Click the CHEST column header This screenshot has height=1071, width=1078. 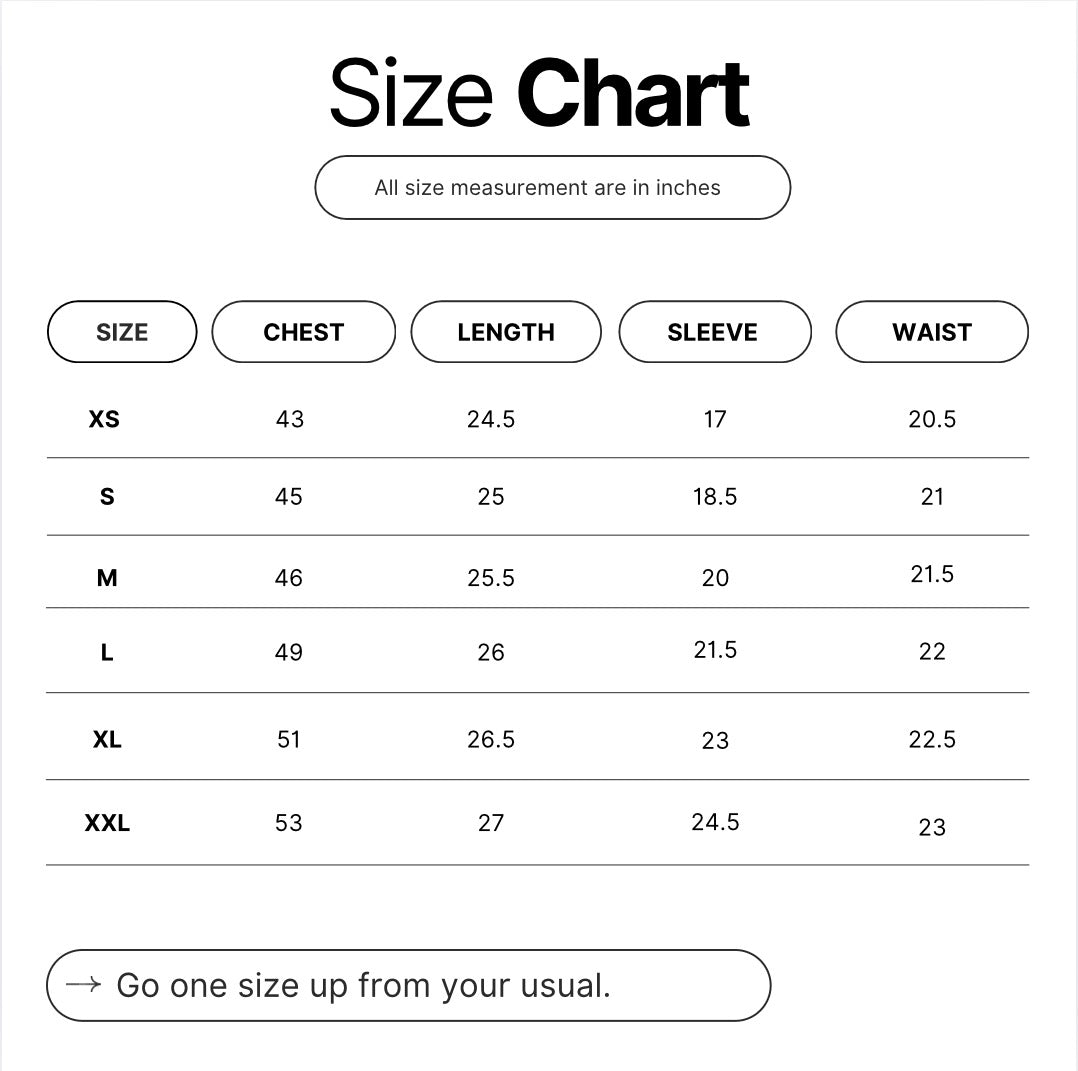303,332
